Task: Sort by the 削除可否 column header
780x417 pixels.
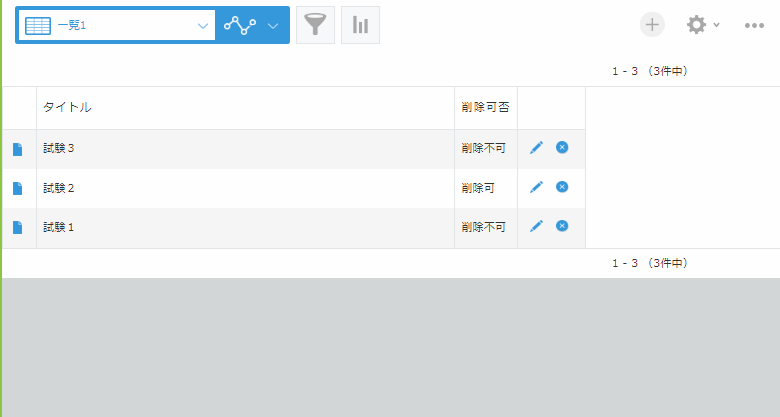Action: tap(485, 108)
